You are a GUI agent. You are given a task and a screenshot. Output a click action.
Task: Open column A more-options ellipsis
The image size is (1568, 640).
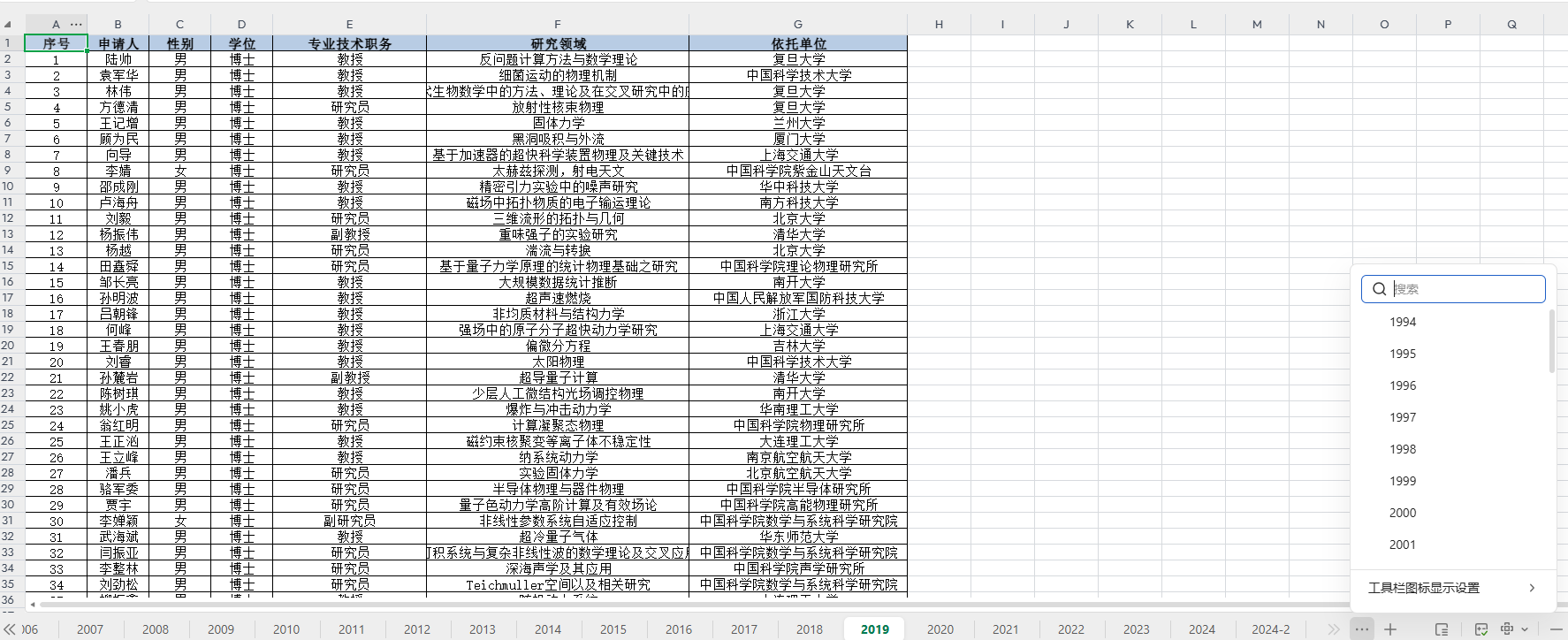point(76,24)
